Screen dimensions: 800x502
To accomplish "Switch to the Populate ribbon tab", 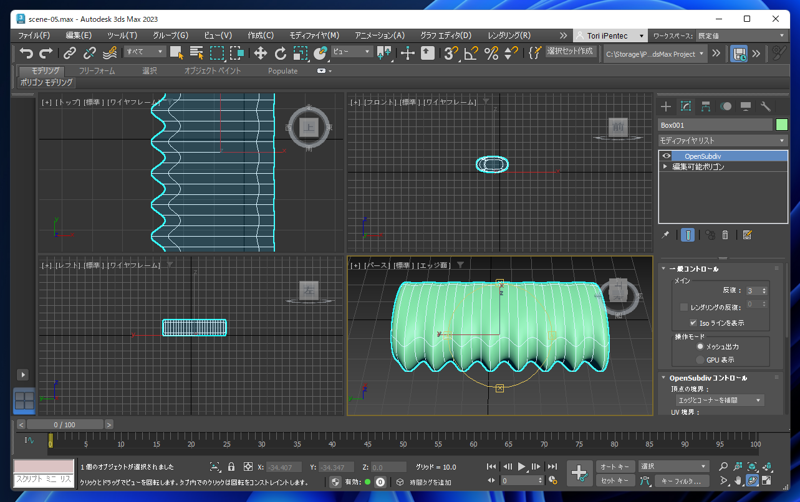I will [283, 71].
